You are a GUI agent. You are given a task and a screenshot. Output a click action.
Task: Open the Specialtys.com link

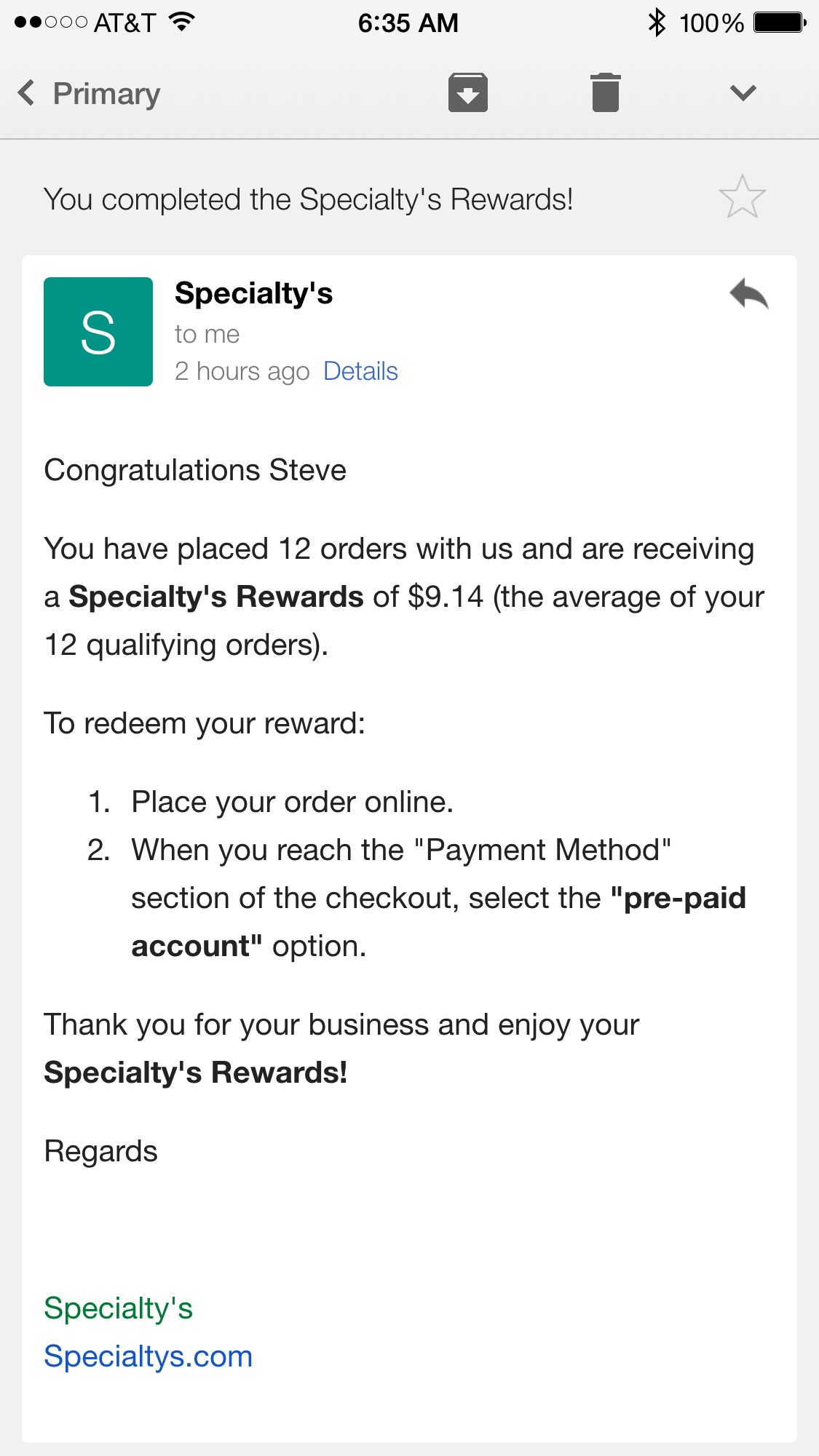148,1356
